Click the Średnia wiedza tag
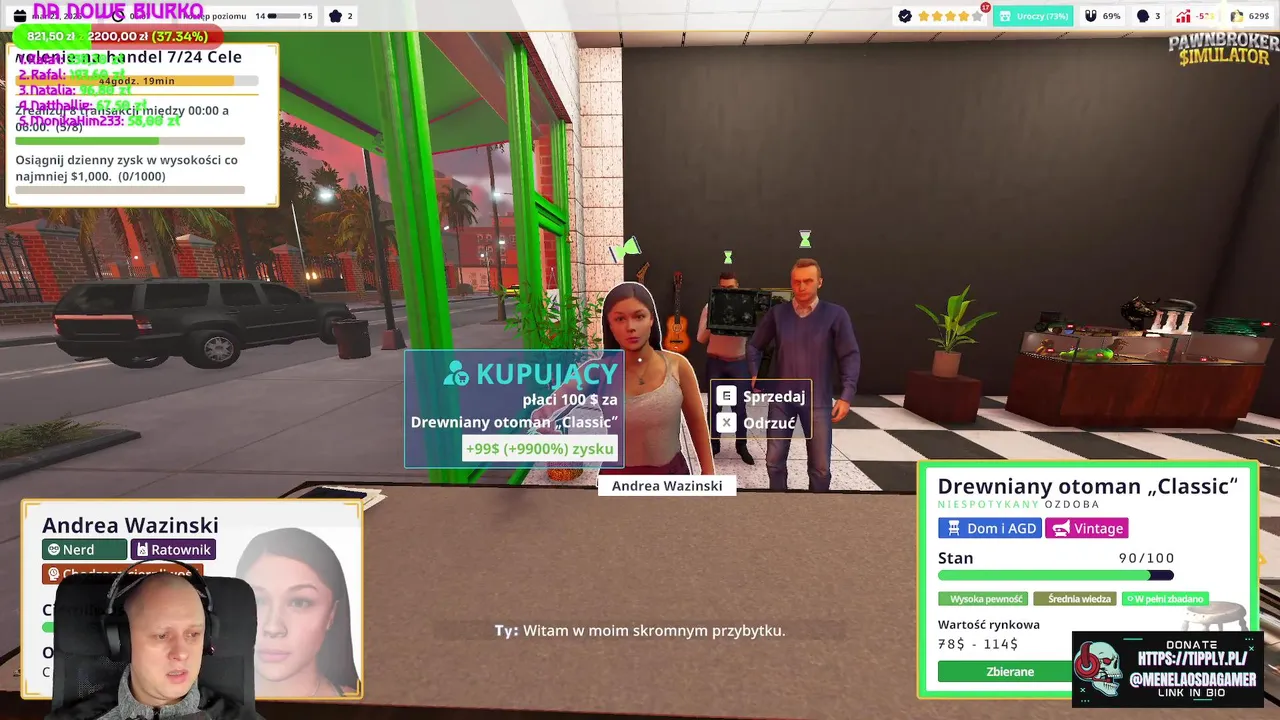 [x=1075, y=599]
